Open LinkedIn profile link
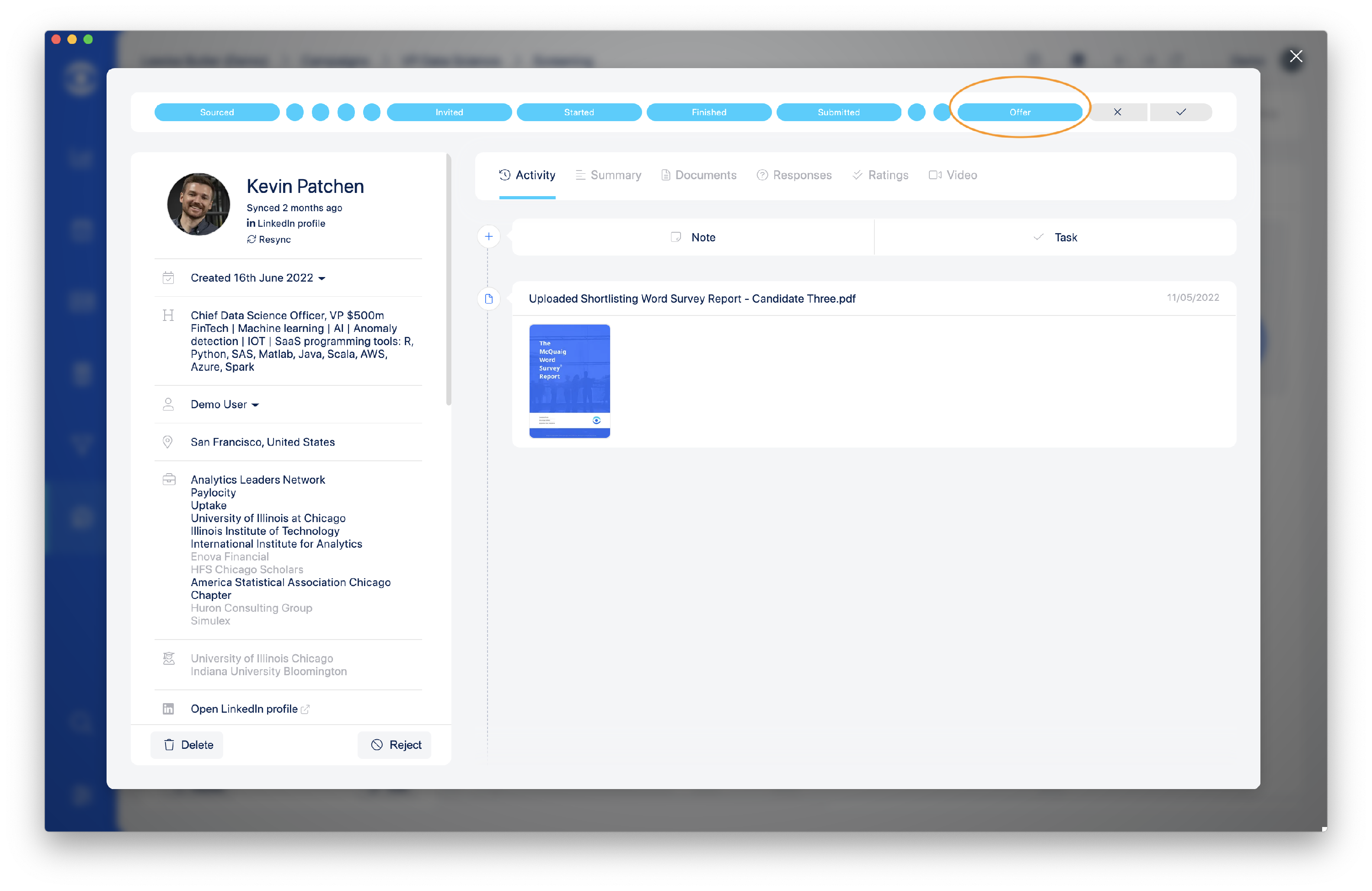The image size is (1372, 891). coord(244,709)
